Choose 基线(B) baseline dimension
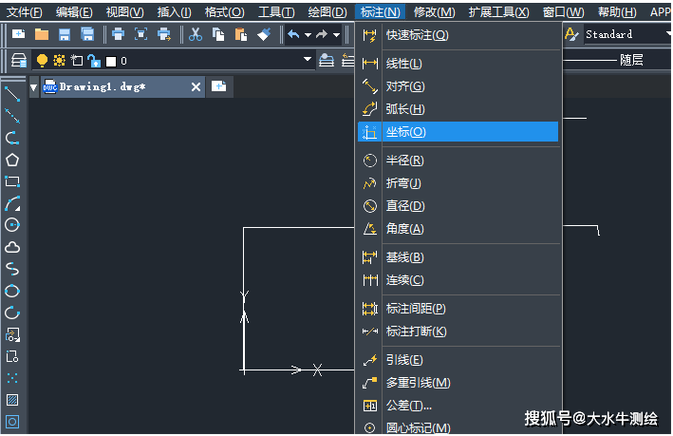The image size is (673, 436). (458, 257)
